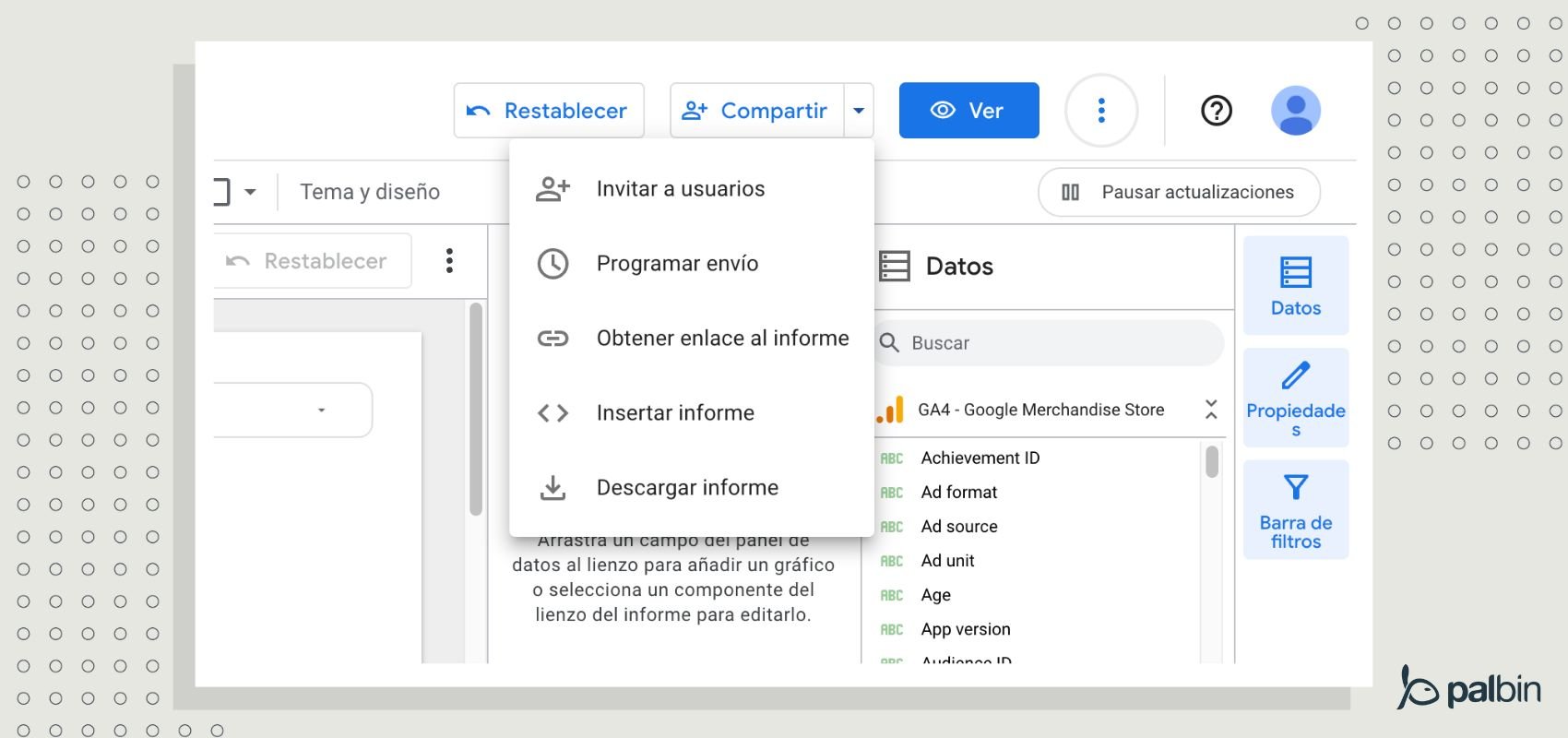The image size is (1568, 738).
Task: Open Tema y diseño
Action: click(370, 192)
